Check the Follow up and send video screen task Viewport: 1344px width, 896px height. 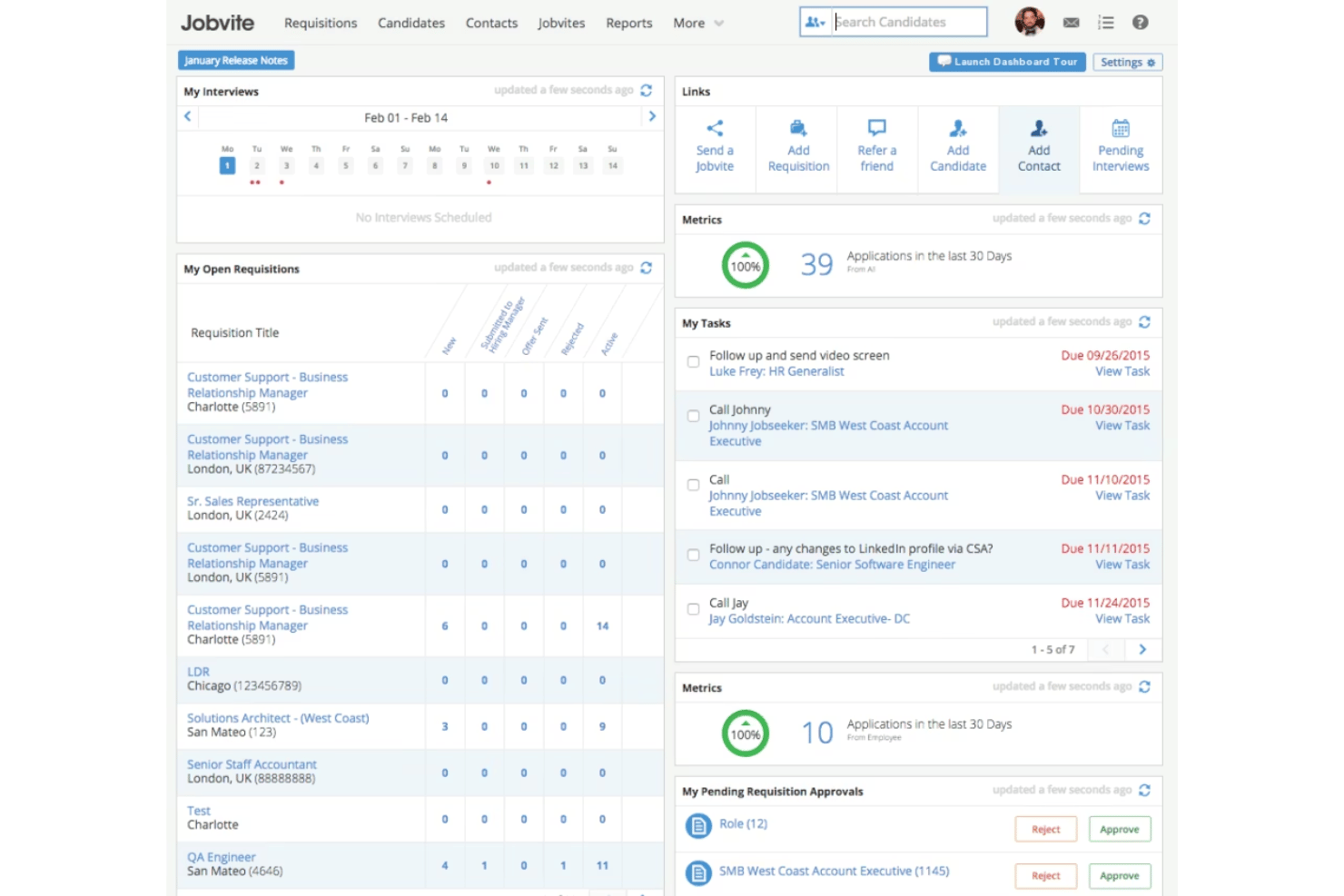[x=693, y=362]
